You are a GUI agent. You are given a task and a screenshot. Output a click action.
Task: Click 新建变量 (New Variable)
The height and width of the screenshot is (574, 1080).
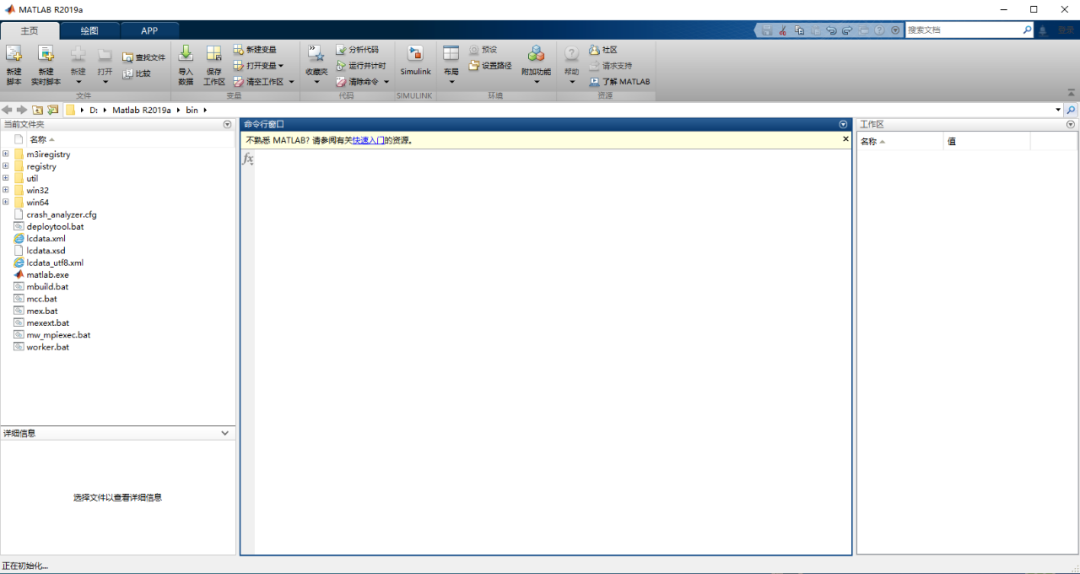point(255,50)
